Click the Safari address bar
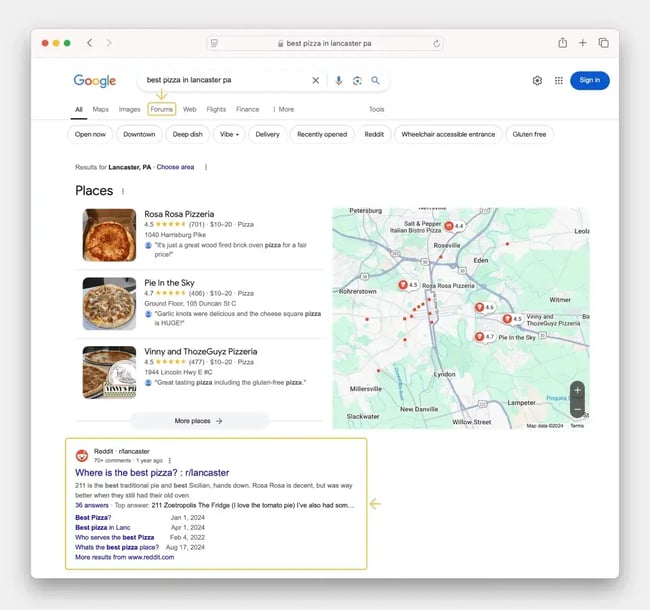The width and height of the screenshot is (650, 610). [325, 43]
